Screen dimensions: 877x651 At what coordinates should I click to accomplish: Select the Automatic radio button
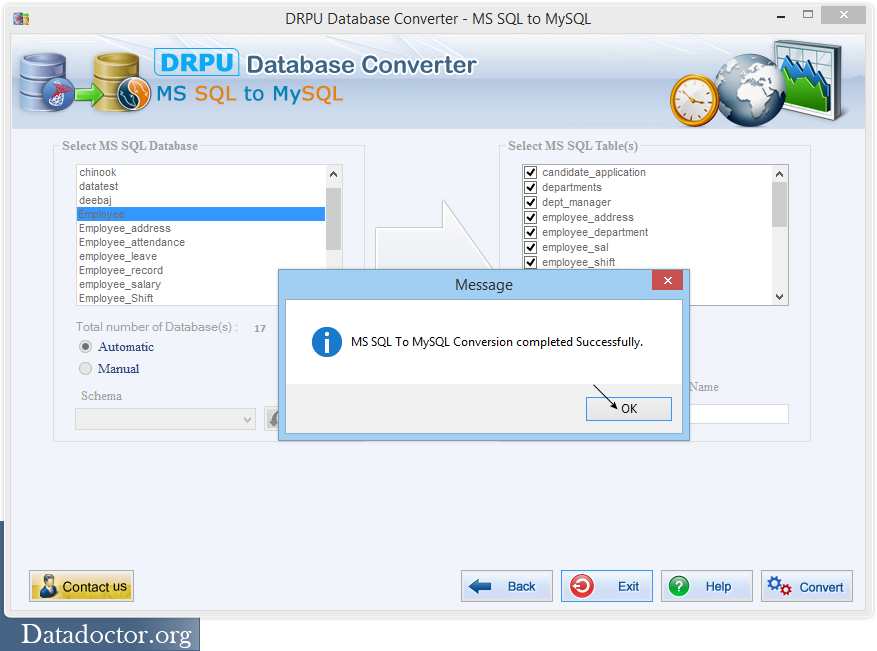[x=85, y=347]
